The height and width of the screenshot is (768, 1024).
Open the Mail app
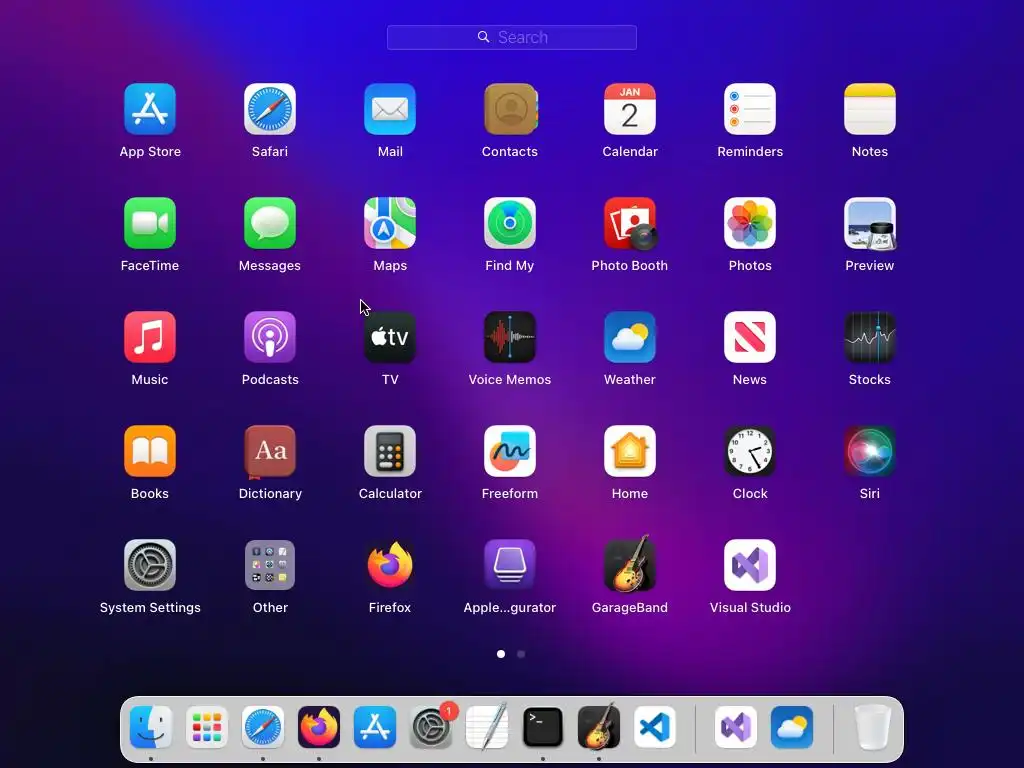point(390,109)
